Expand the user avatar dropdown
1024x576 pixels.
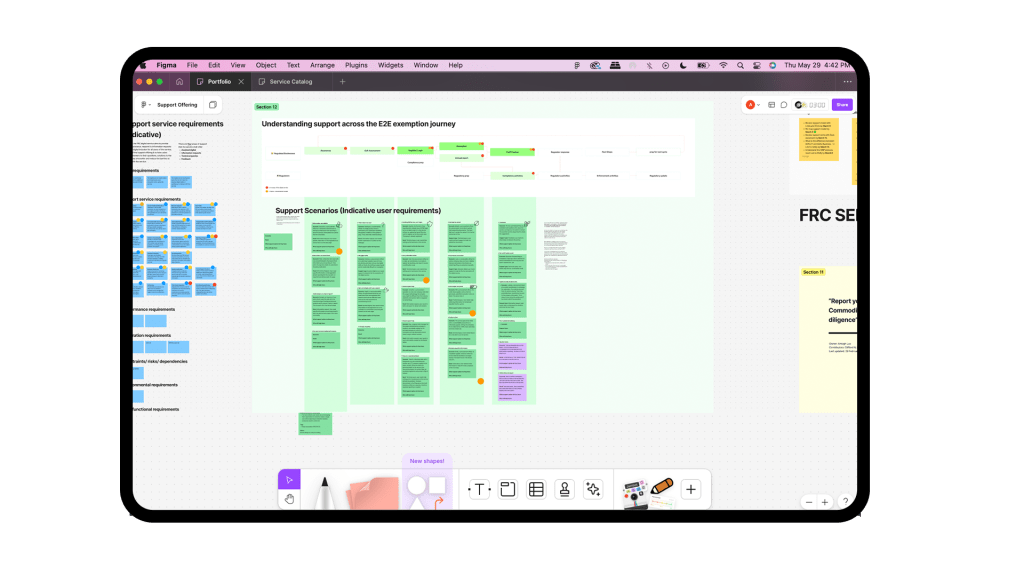coord(753,105)
